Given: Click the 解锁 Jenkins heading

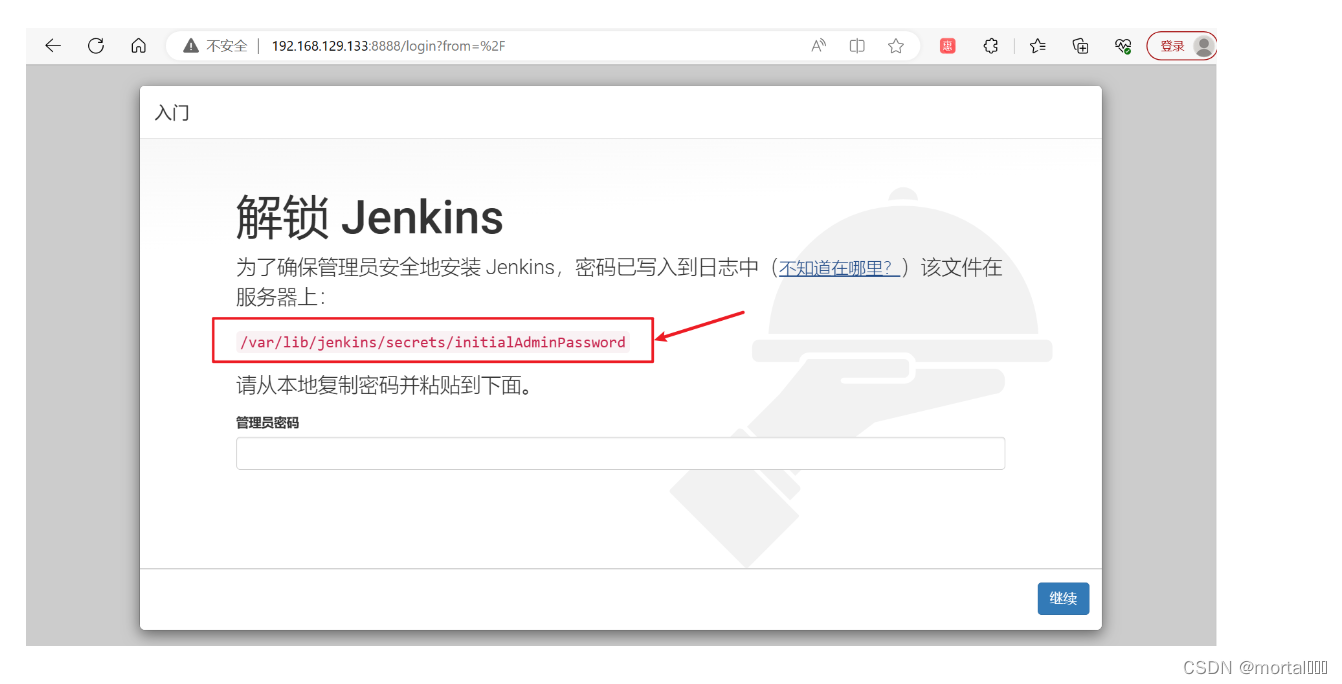Looking at the screenshot, I should [369, 217].
